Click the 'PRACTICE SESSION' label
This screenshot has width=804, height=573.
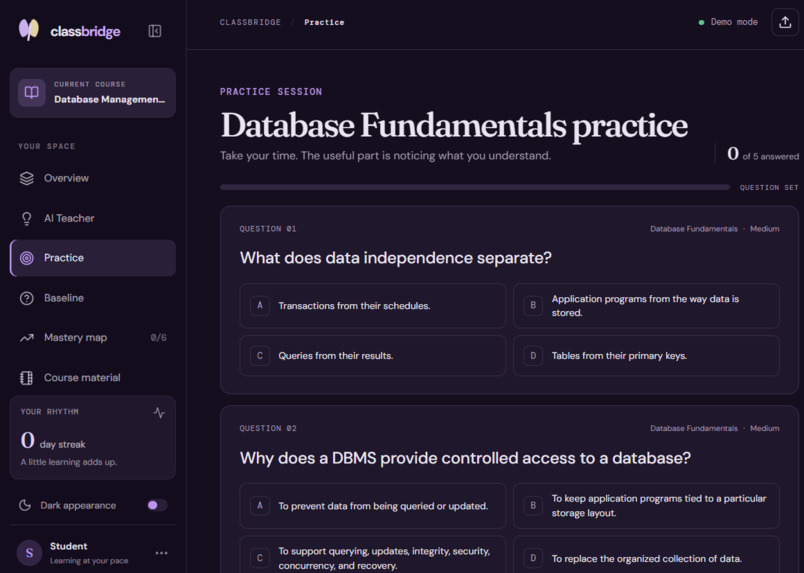tap(271, 92)
